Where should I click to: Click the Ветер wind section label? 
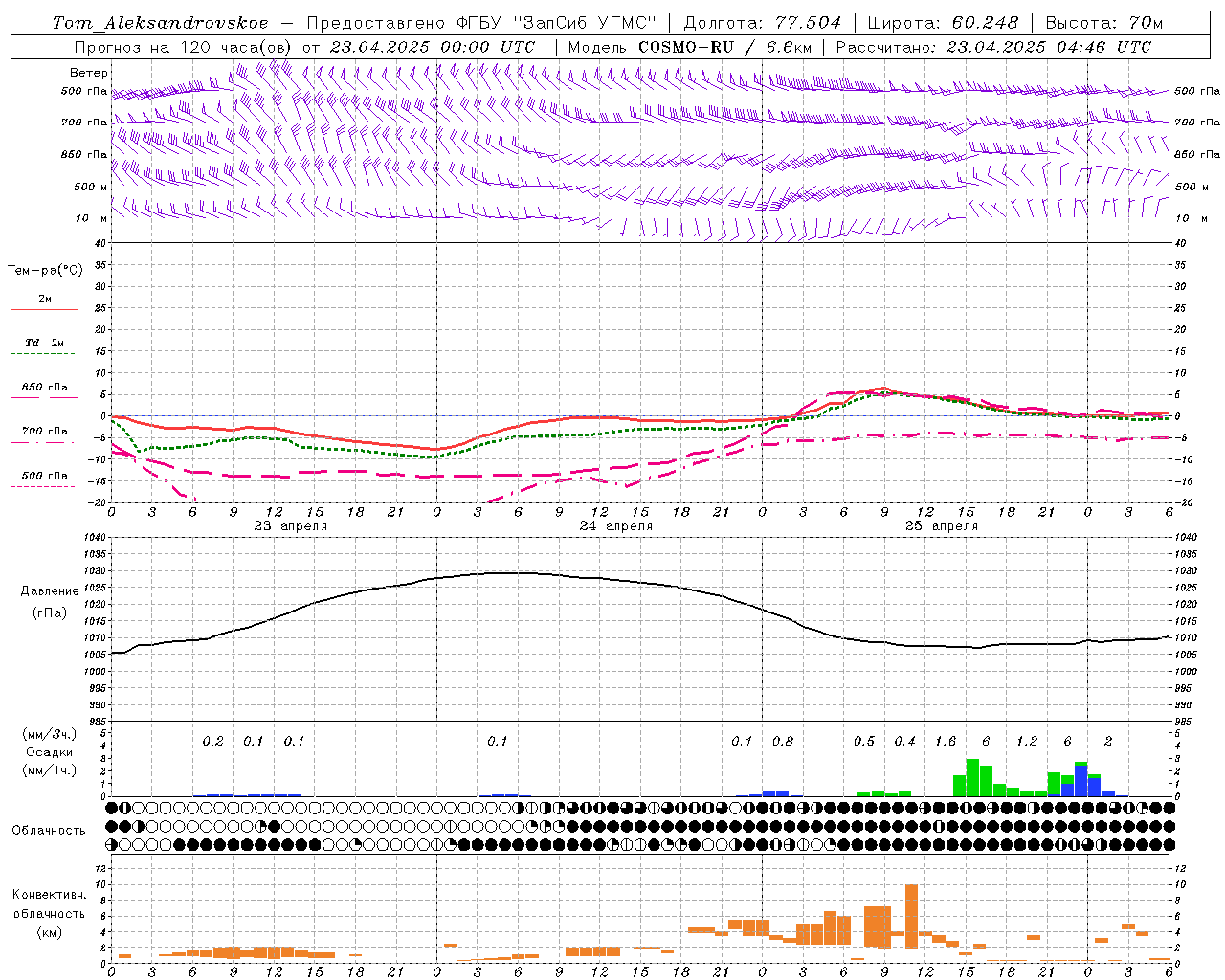point(89,73)
